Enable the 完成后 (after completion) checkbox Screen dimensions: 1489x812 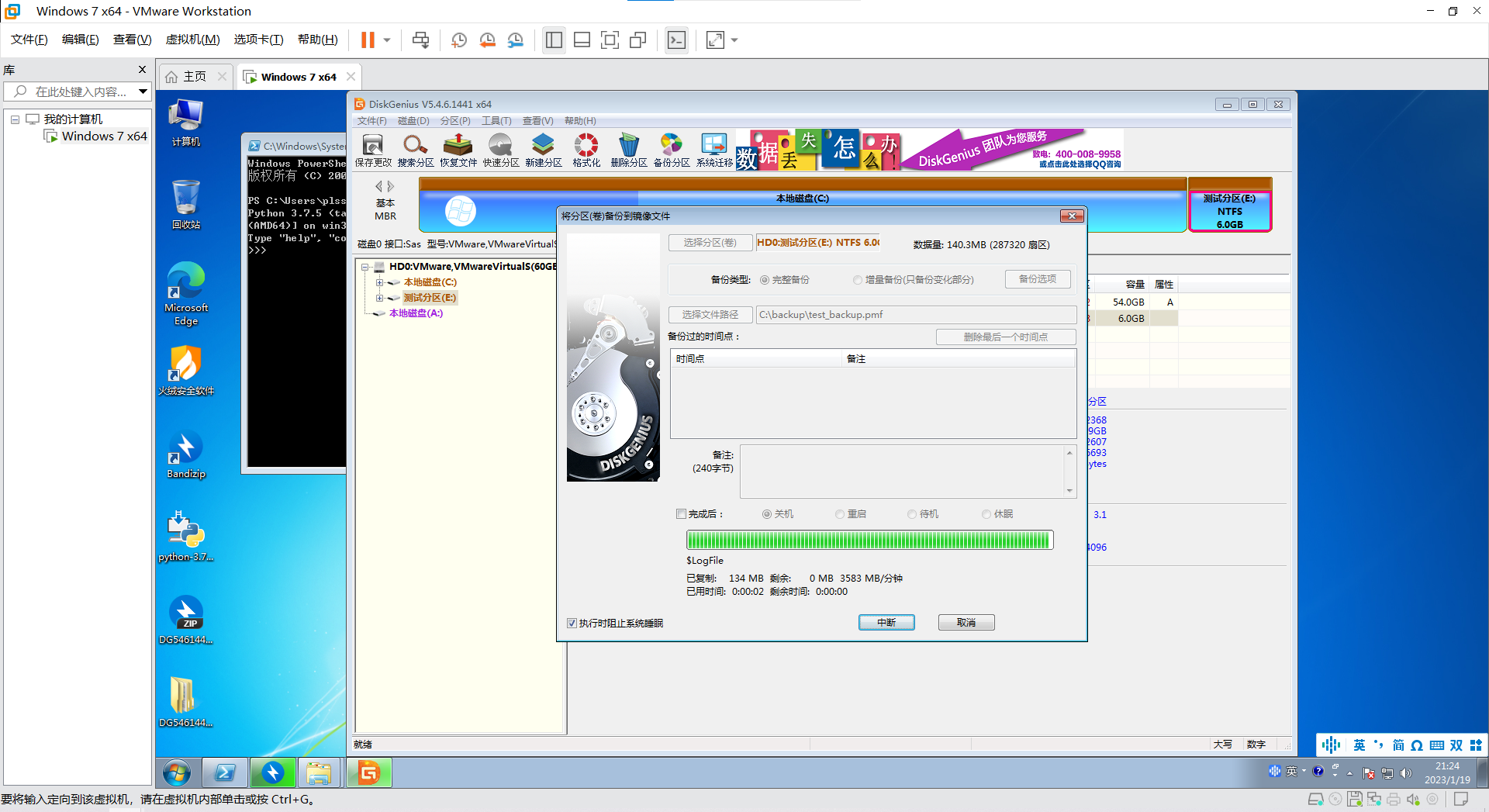pos(681,513)
